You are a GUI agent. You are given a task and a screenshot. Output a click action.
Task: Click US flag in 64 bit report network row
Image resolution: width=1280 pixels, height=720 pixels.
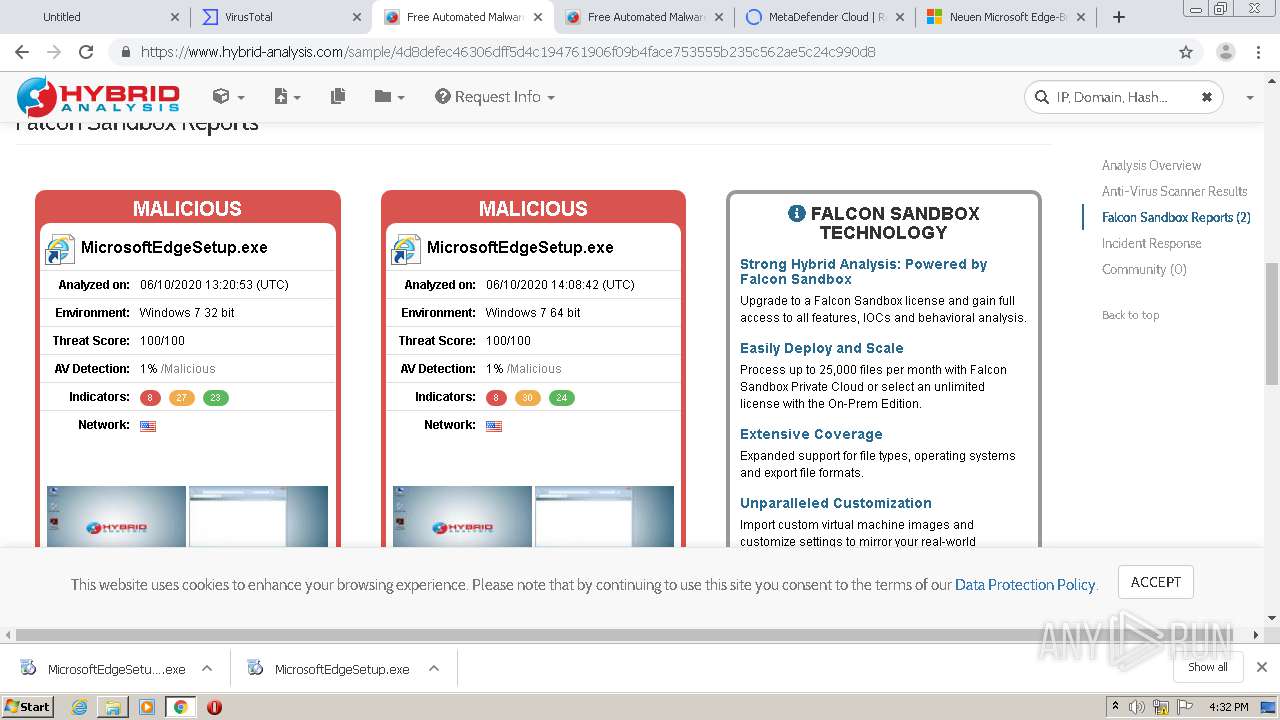(494, 426)
